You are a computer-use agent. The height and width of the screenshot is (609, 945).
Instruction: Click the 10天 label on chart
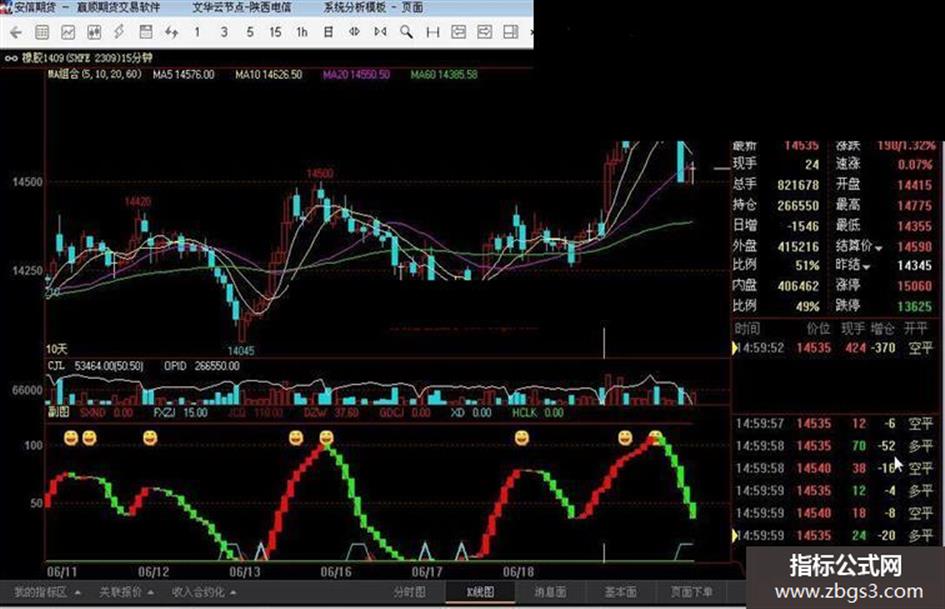tap(57, 349)
